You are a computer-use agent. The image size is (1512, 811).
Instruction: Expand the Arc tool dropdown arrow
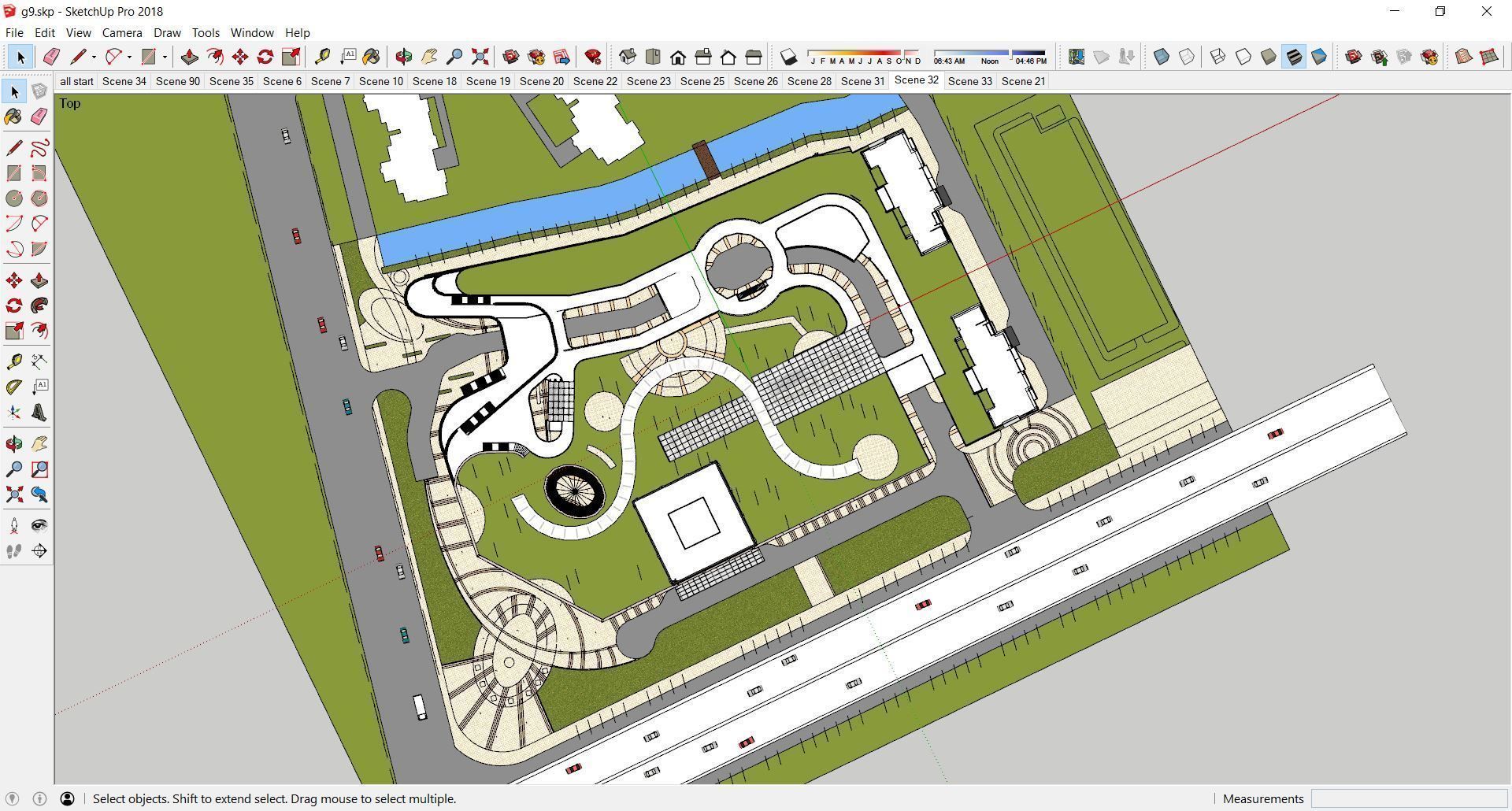pos(129,57)
